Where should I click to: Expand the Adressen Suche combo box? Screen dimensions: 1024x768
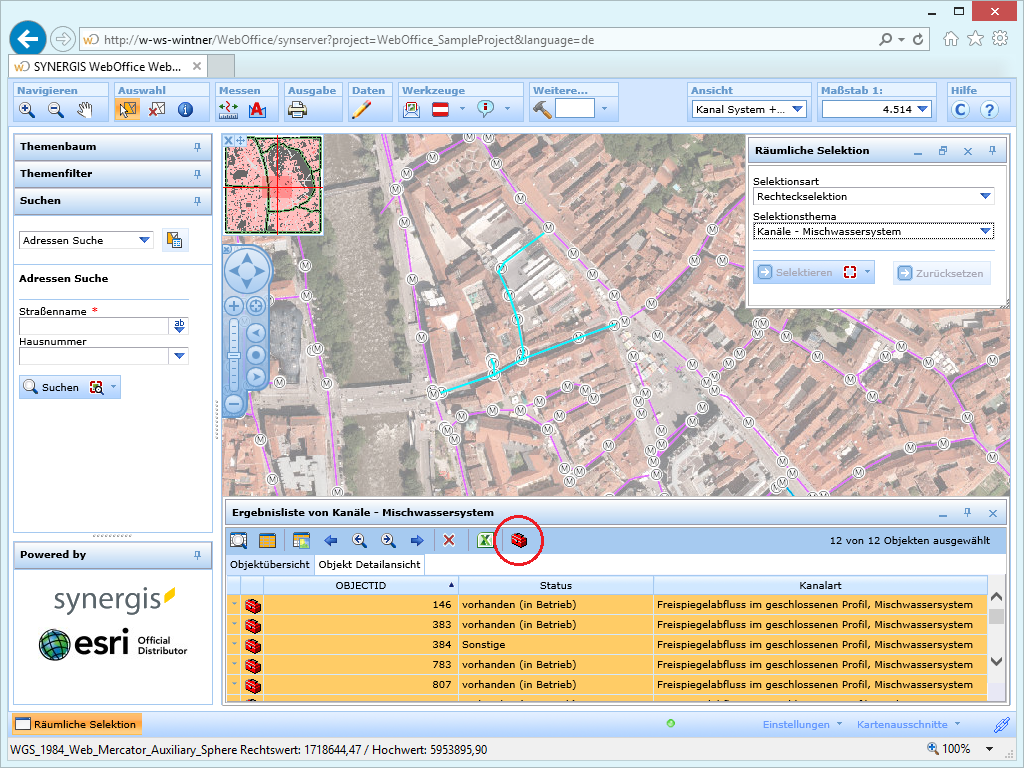145,240
